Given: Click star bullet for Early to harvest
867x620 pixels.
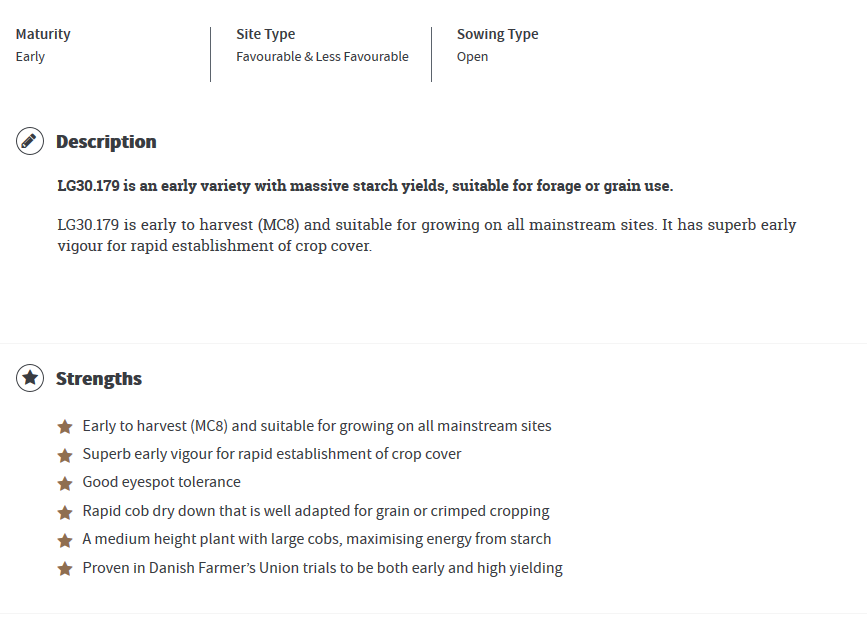Looking at the screenshot, I should click(x=65, y=426).
